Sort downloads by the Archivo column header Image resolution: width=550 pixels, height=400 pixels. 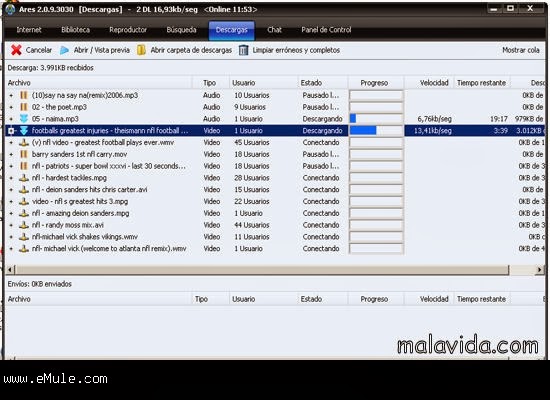(99, 83)
